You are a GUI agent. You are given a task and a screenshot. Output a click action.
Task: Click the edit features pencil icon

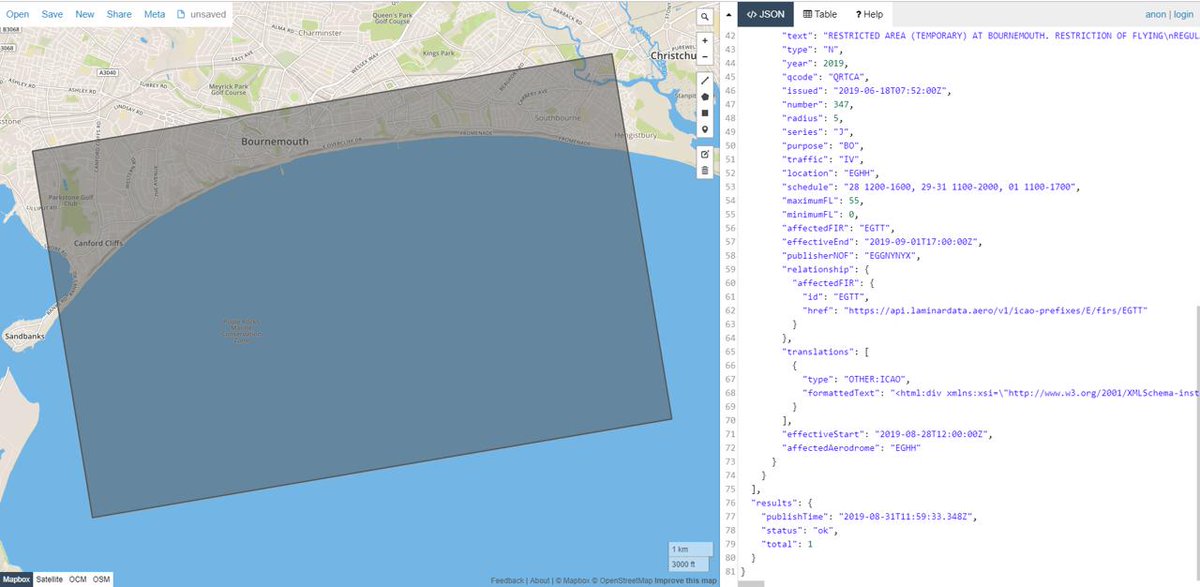pyautogui.click(x=704, y=155)
